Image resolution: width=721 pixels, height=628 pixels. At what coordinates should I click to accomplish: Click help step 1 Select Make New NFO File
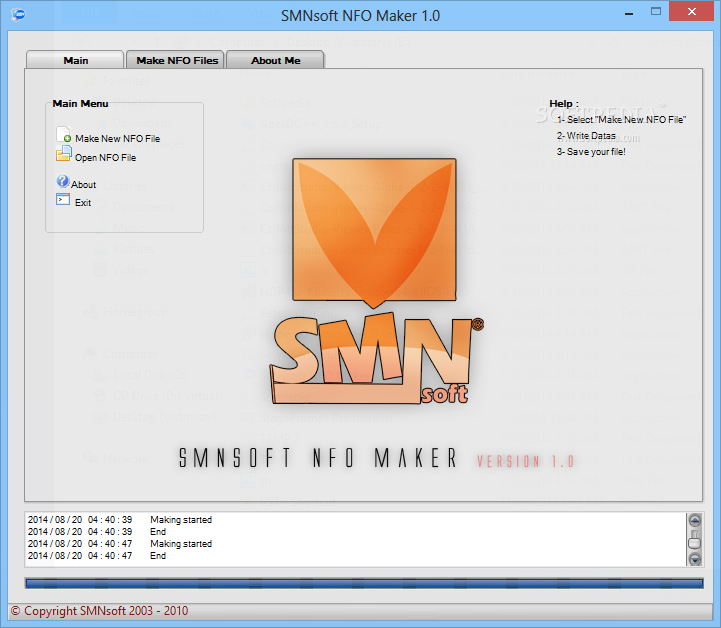(621, 120)
